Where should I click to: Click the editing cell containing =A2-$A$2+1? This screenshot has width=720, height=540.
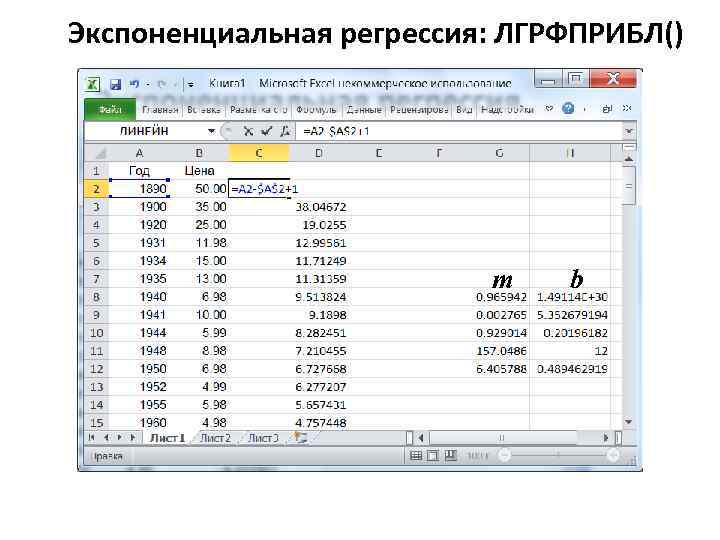[259, 189]
